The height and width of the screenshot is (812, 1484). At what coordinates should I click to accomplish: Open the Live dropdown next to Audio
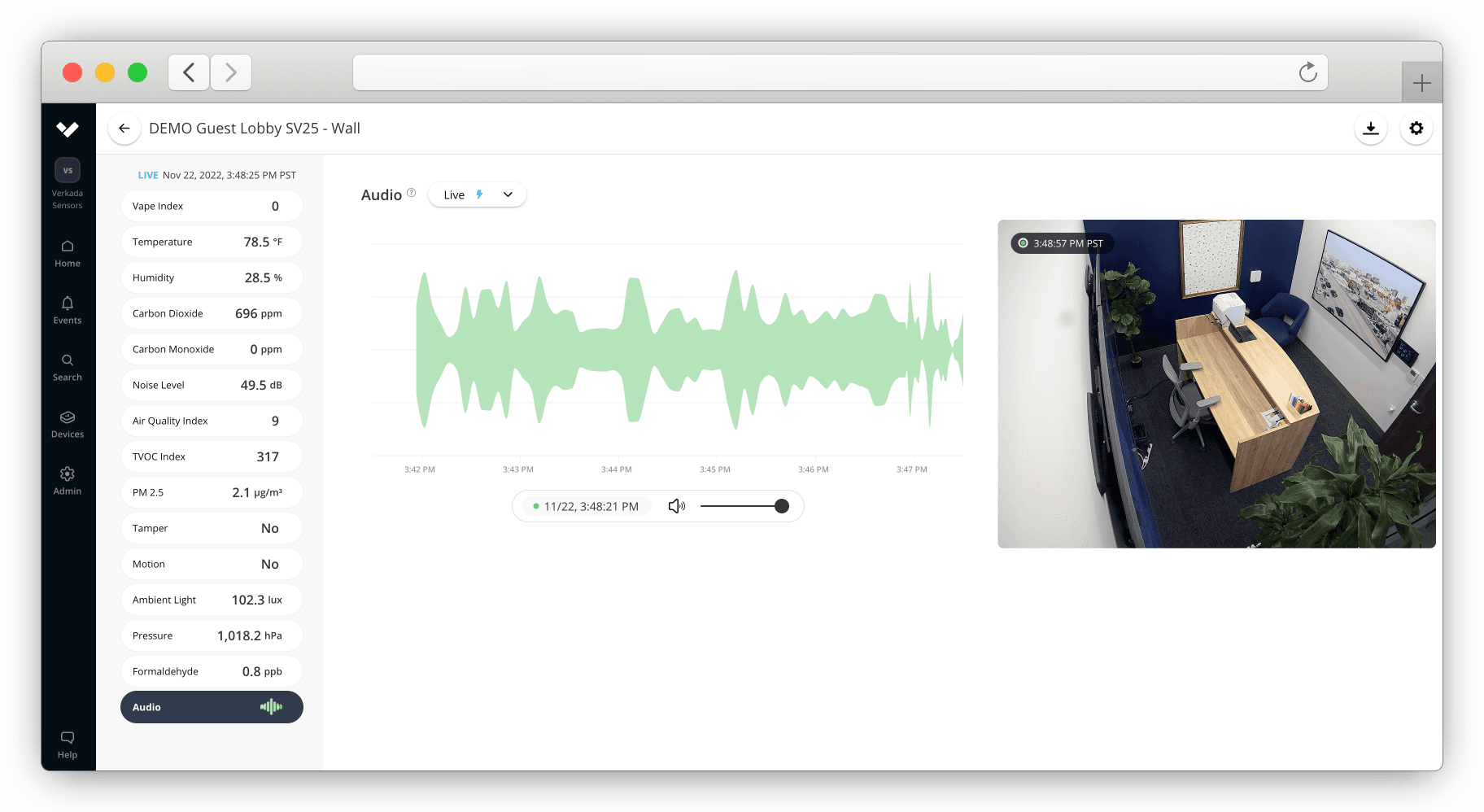point(477,194)
